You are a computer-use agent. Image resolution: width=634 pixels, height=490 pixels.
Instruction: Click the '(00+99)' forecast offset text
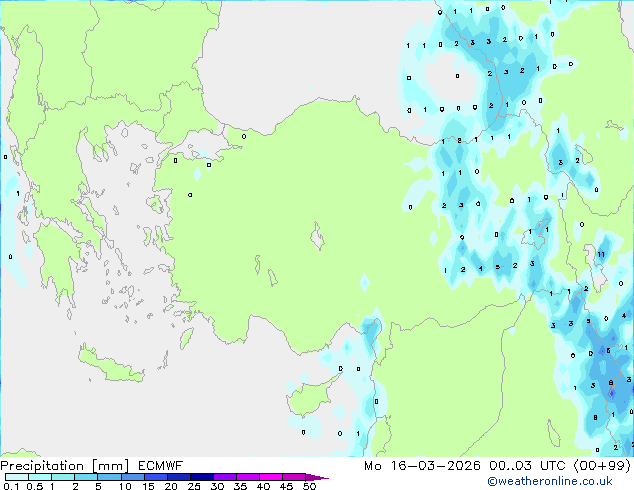[x=602, y=466]
